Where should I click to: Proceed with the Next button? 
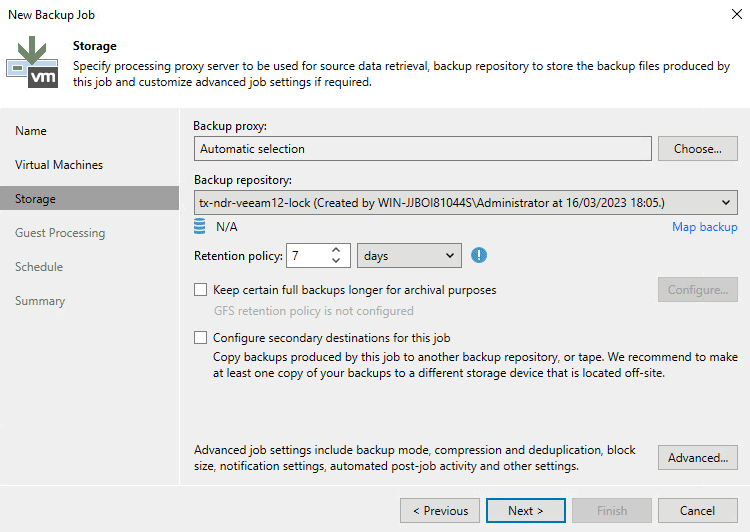[526, 511]
